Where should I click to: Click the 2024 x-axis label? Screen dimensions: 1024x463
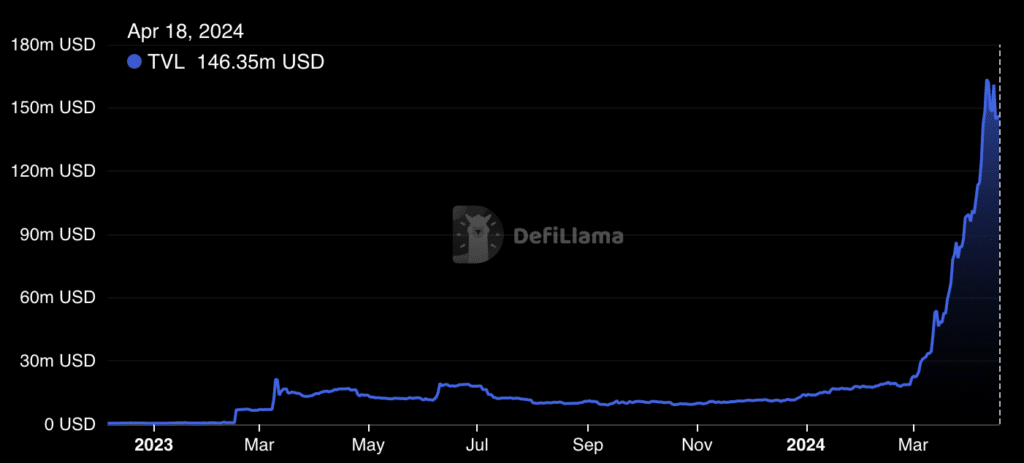pos(806,444)
